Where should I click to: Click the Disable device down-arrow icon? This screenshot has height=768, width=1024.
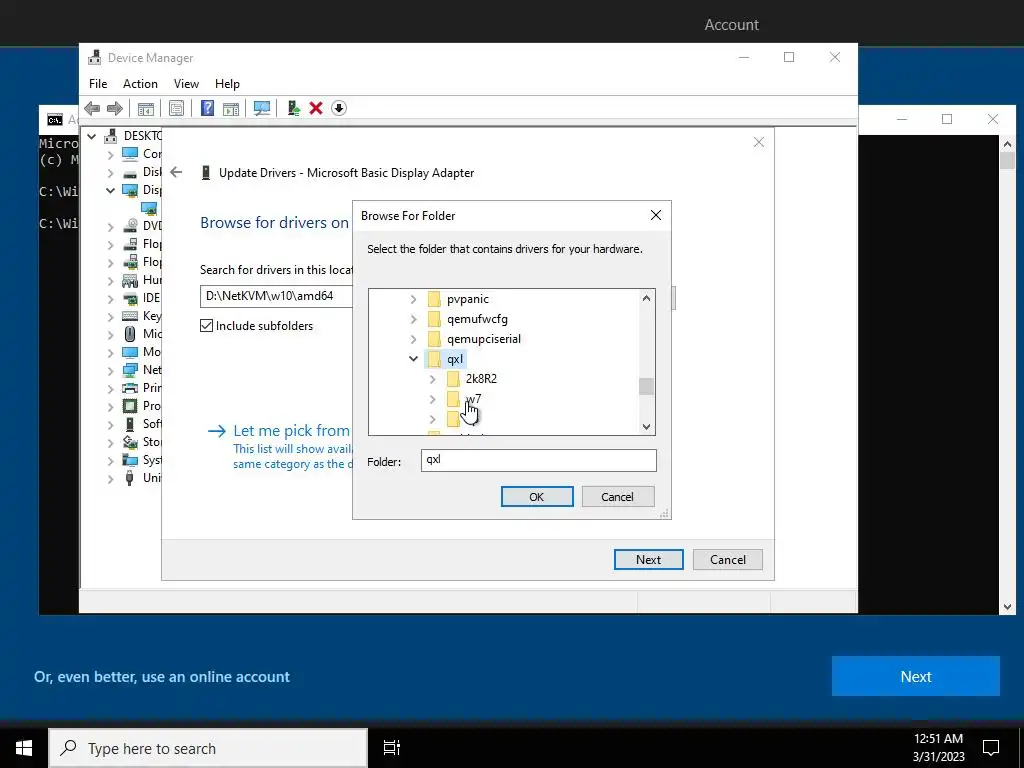[x=338, y=108]
